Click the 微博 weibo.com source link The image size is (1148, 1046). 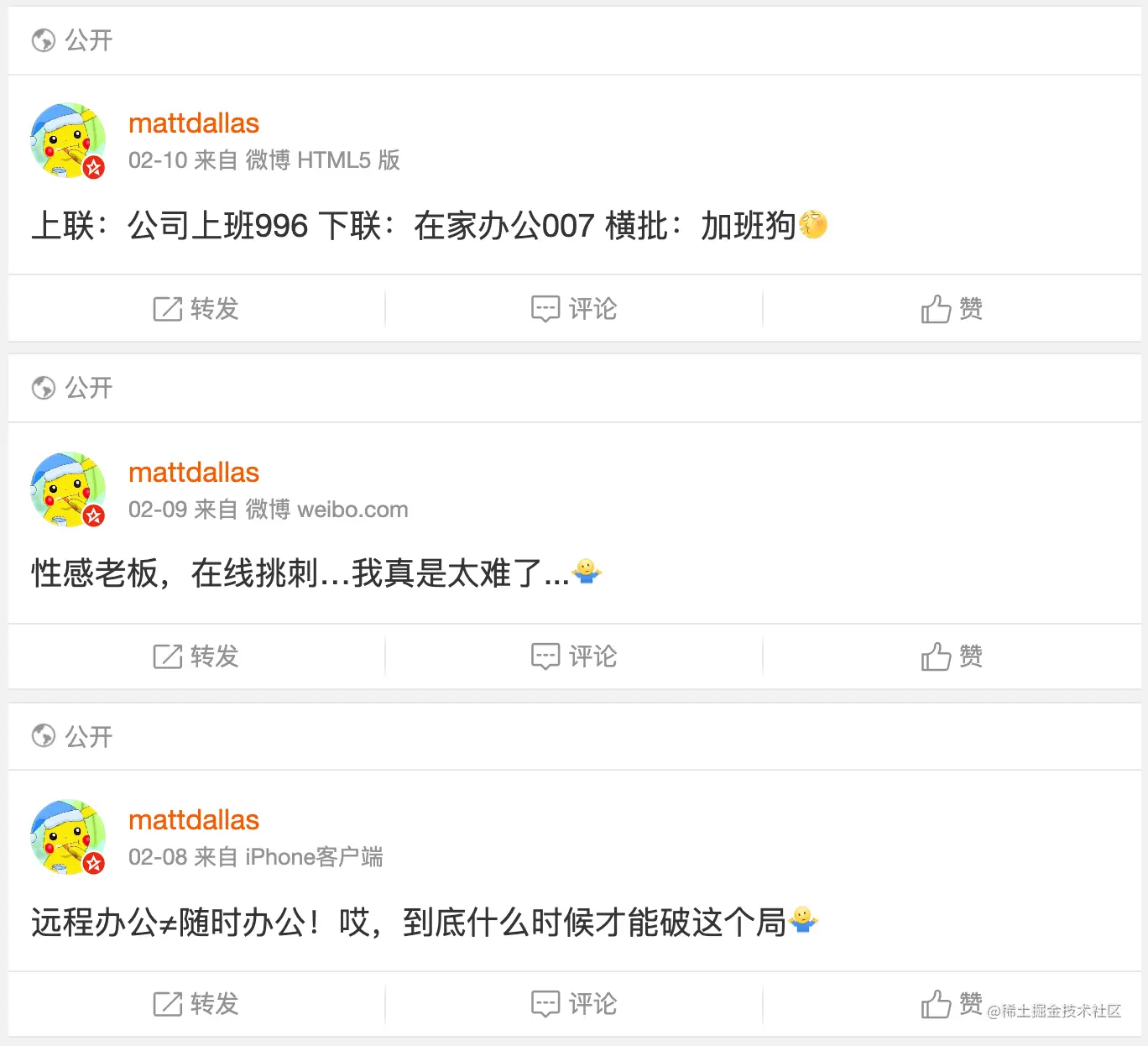[326, 510]
